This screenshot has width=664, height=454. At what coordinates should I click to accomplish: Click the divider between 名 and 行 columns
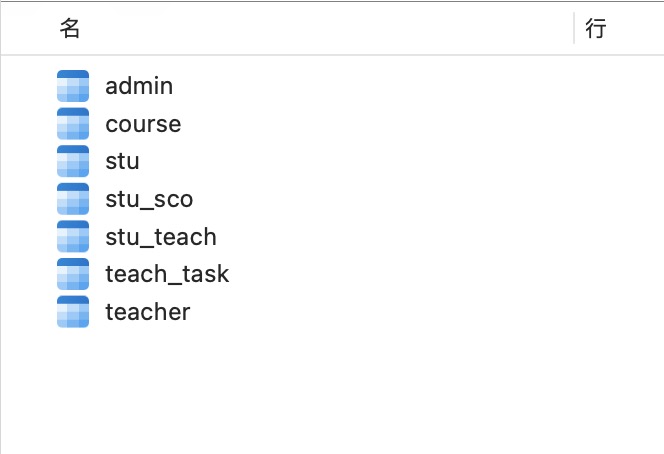(574, 28)
